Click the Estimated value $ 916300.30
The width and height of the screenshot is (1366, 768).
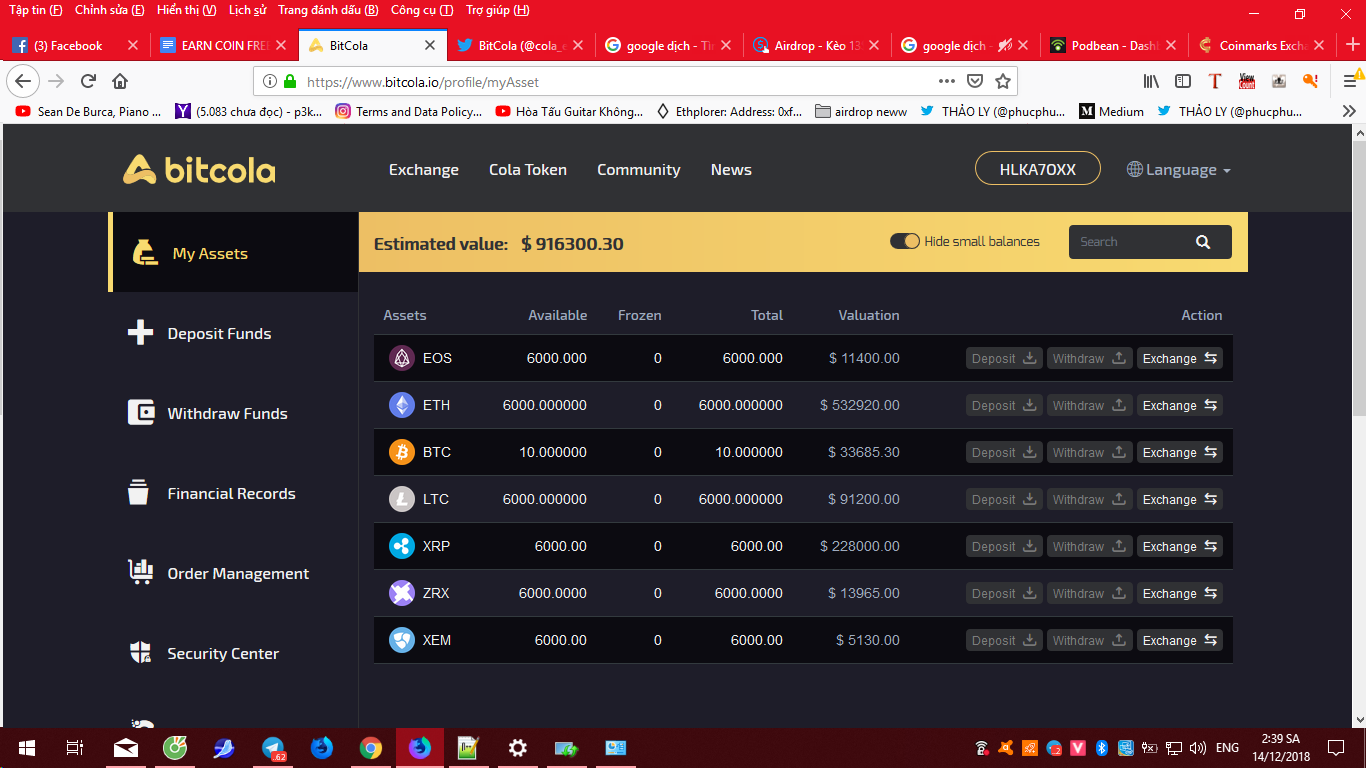point(499,243)
